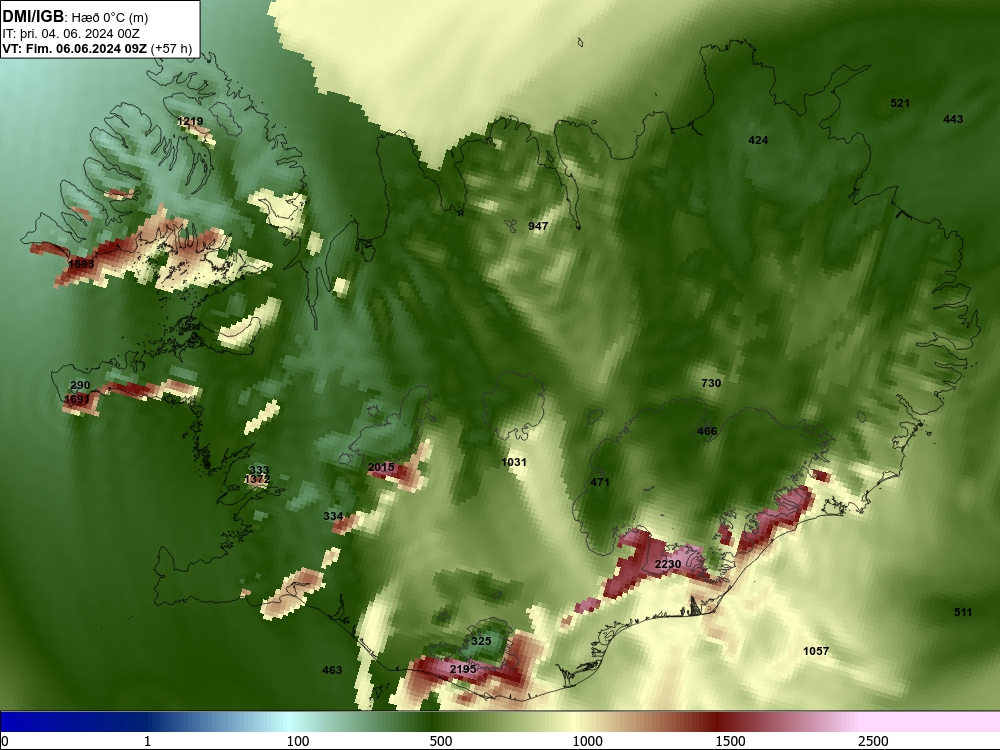Select the 1691 value label
Image resolution: width=1000 pixels, height=750 pixels.
(x=77, y=399)
